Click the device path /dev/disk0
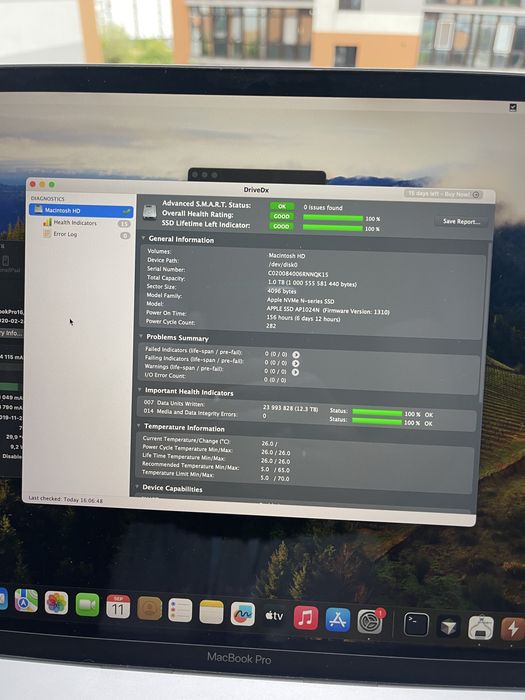The image size is (525, 700). pyautogui.click(x=283, y=265)
